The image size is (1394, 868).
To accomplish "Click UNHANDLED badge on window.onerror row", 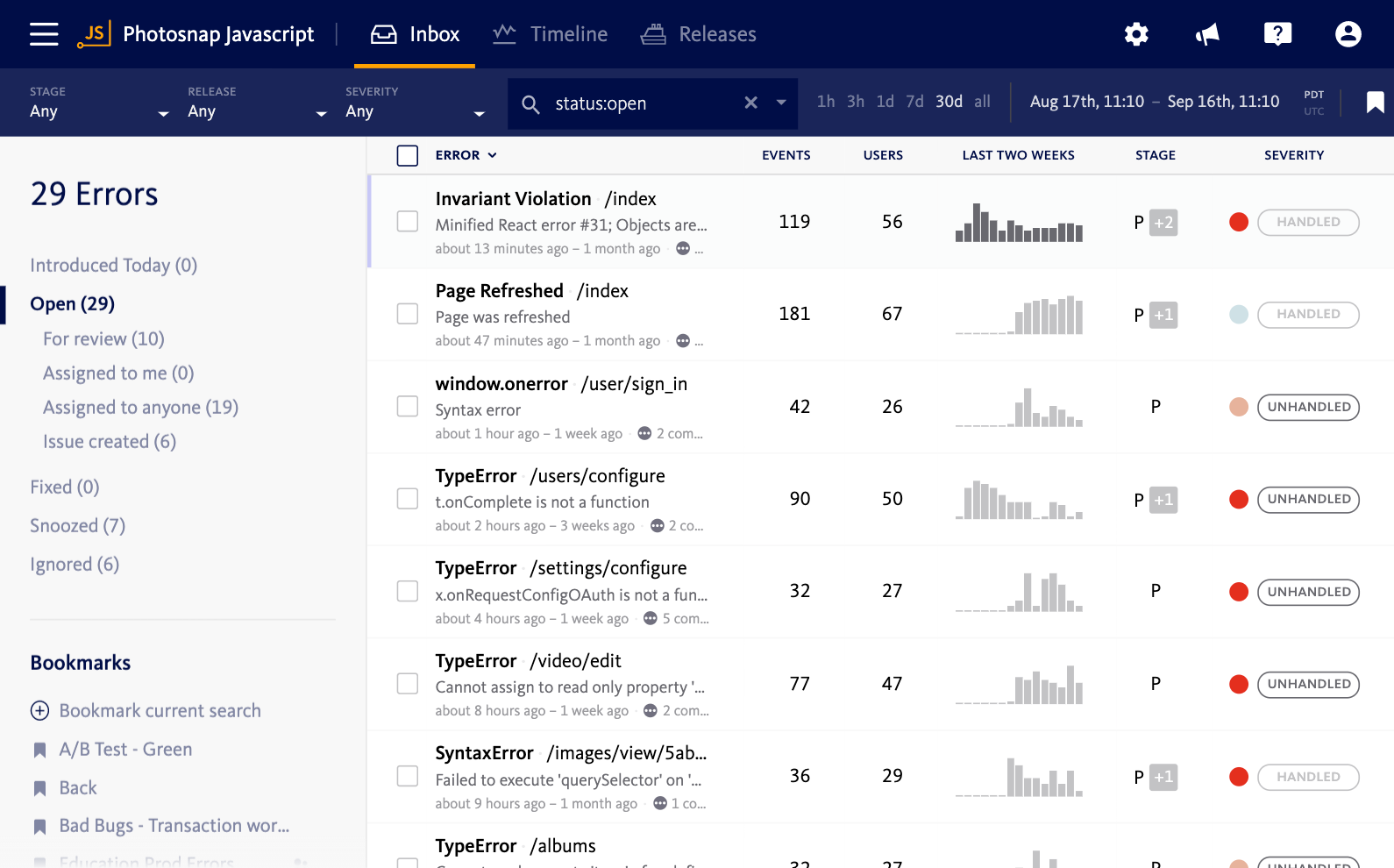I will click(1308, 408).
